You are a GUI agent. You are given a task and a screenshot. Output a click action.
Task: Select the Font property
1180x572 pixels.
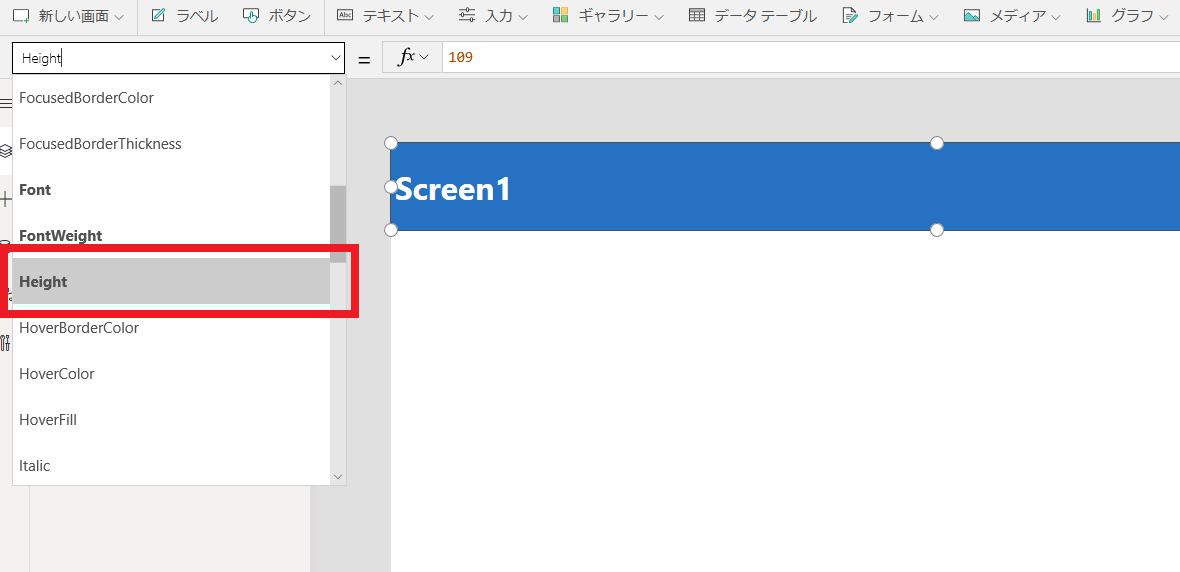(x=171, y=190)
